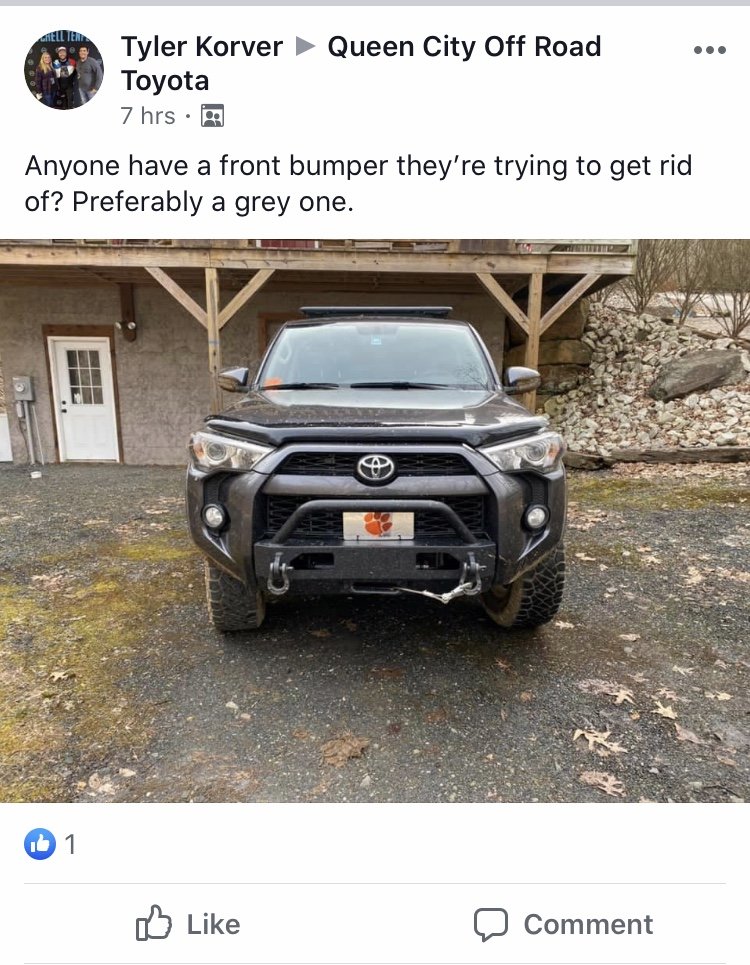Open the Toyota 4Runner photo
This screenshot has height=965, width=750.
tap(375, 521)
